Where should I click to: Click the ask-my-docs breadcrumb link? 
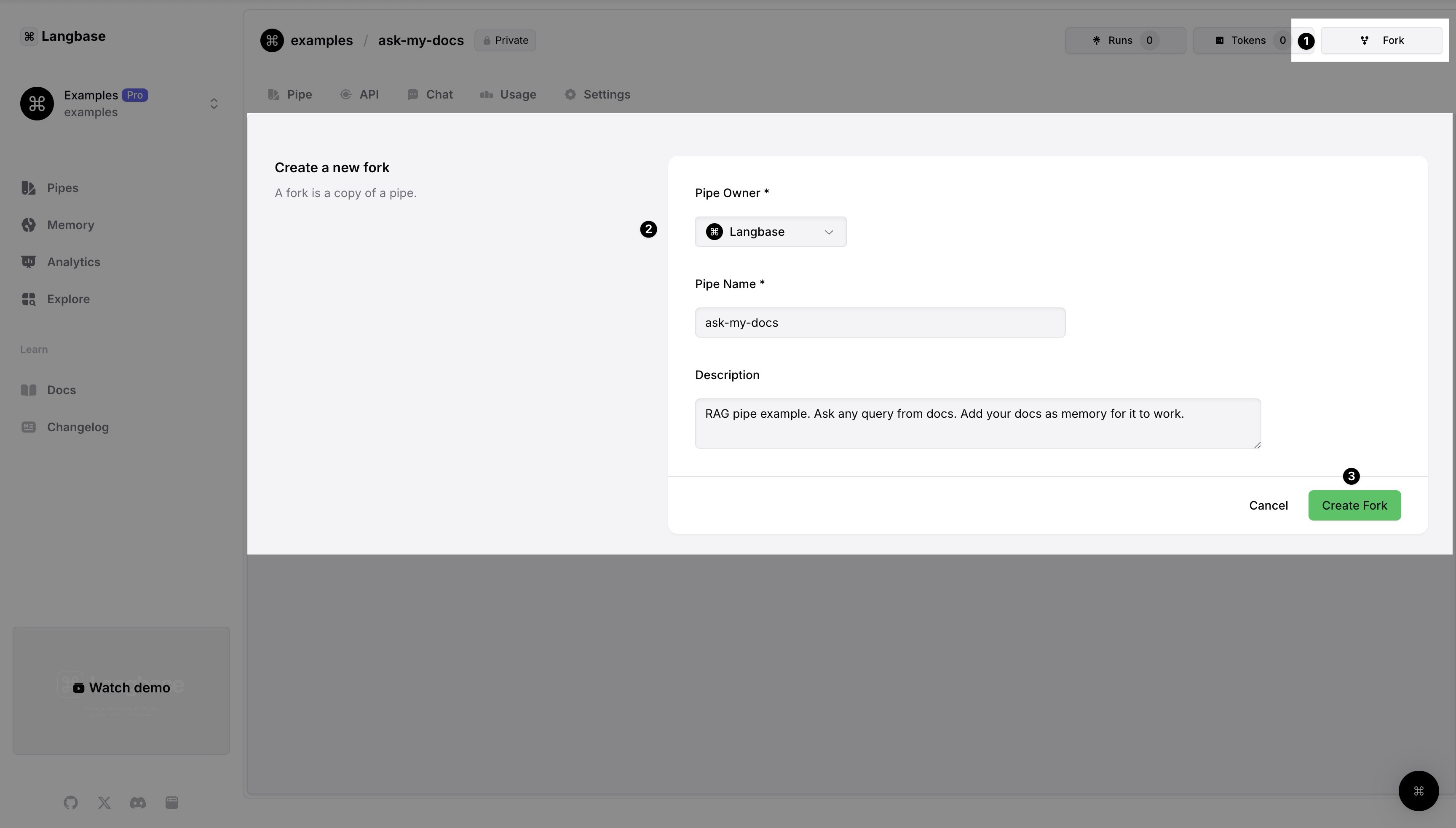point(421,40)
